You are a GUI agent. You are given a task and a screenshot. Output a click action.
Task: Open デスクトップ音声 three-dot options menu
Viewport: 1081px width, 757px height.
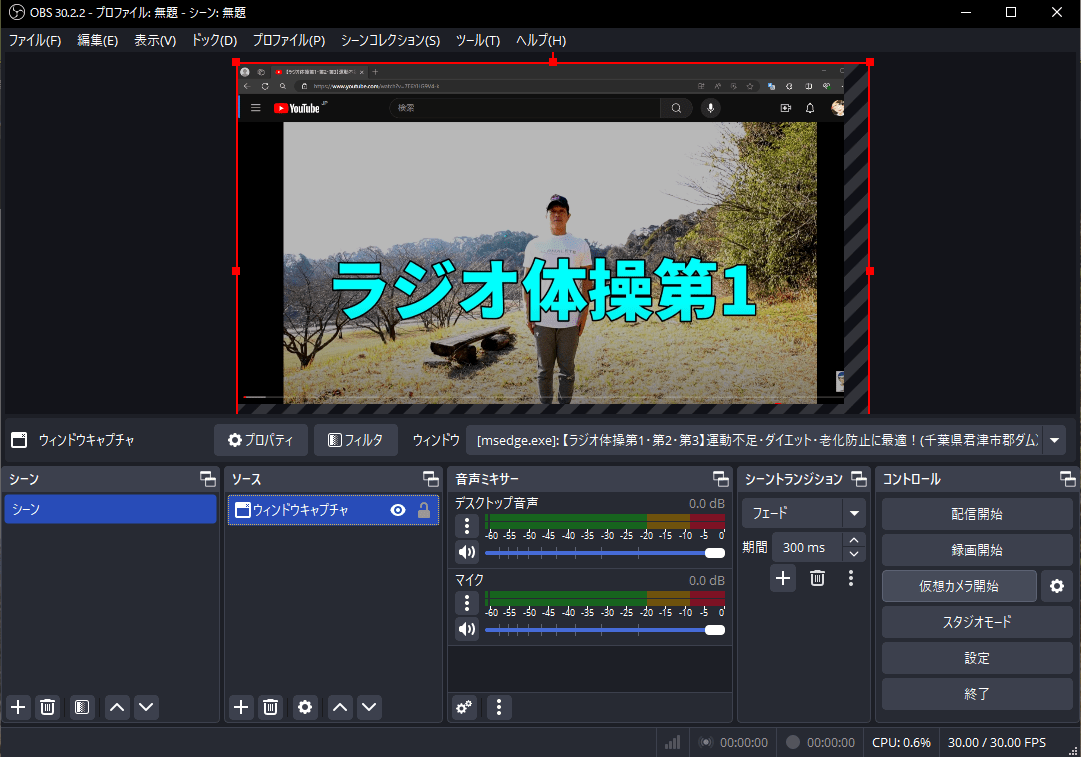click(x=467, y=526)
